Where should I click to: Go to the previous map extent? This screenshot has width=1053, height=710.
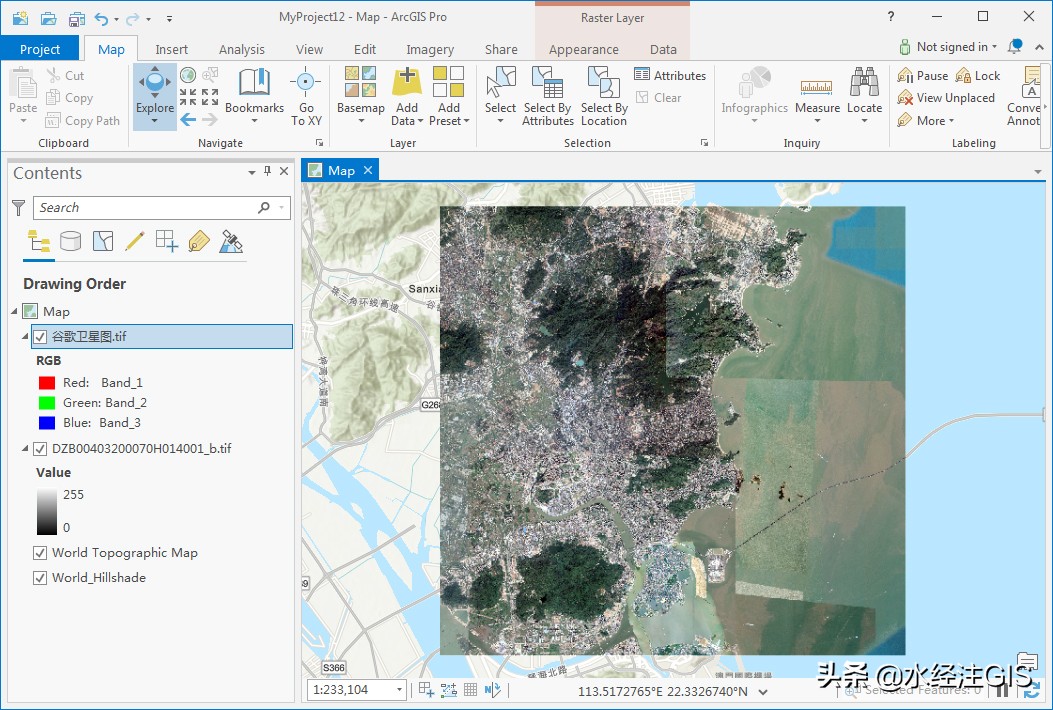click(x=188, y=120)
